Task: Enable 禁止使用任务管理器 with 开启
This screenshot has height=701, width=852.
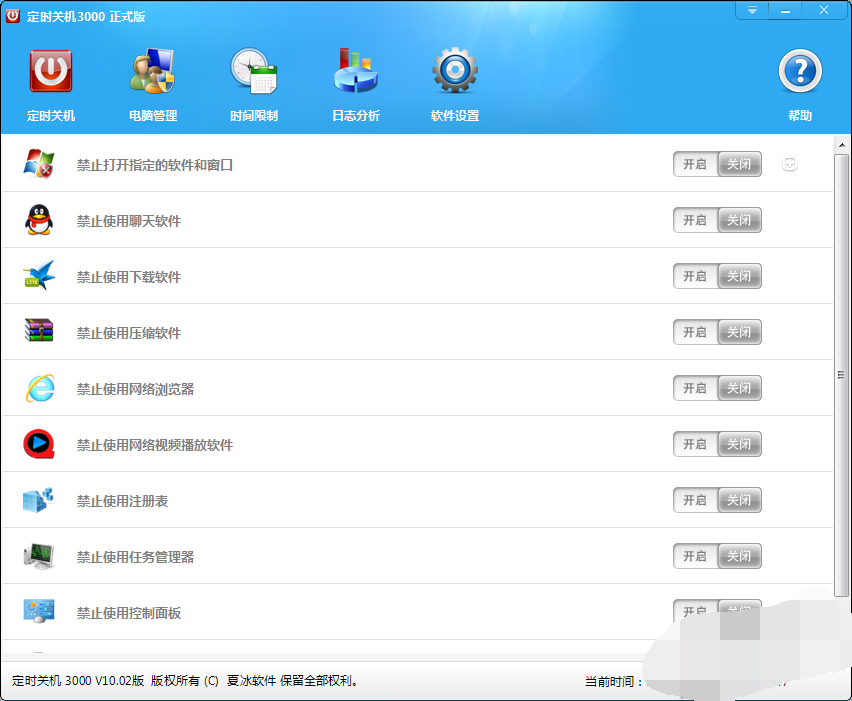Action: (695, 556)
